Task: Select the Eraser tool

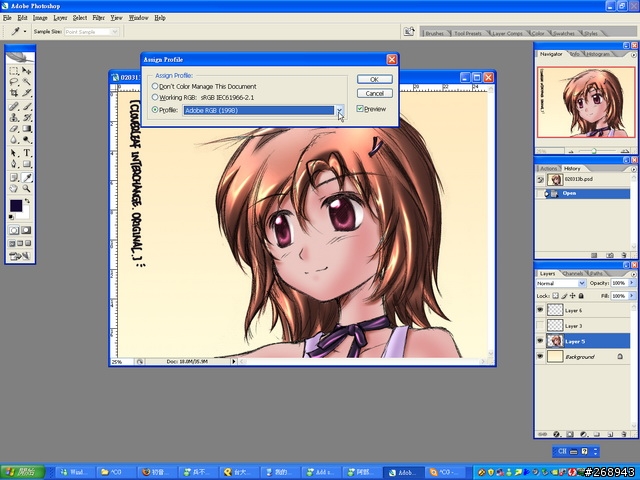Action: pos(14,129)
